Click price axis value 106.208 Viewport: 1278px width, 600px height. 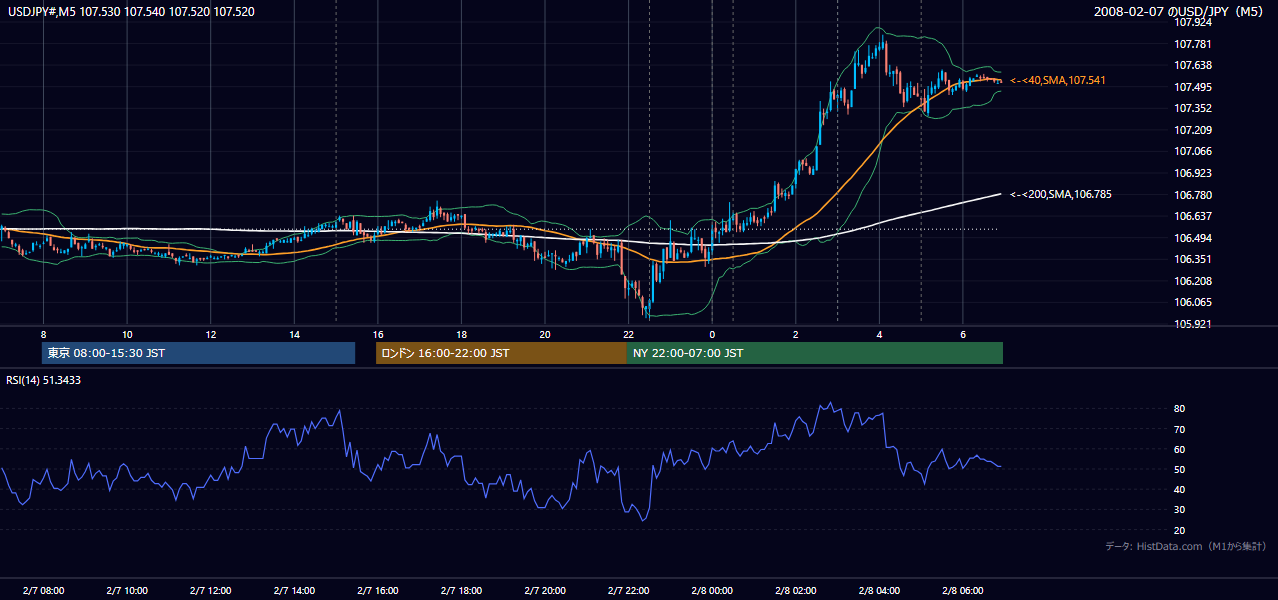tap(1192, 281)
